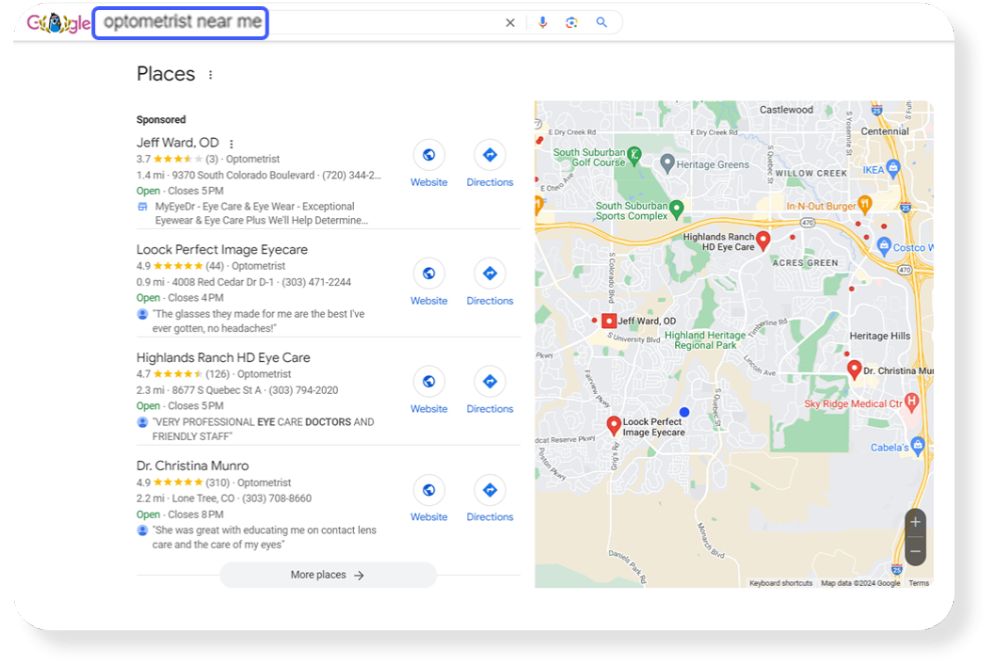Click the blue current location dot on map

point(684,412)
